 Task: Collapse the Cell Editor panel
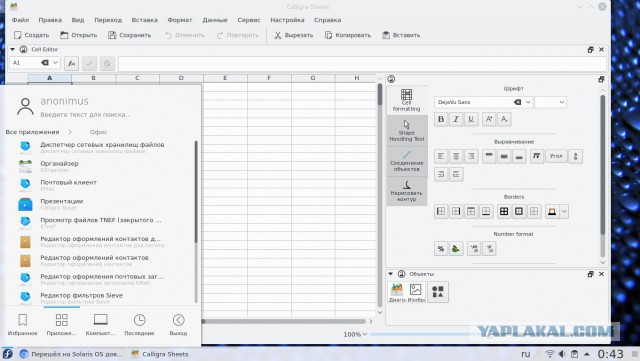coord(13,49)
